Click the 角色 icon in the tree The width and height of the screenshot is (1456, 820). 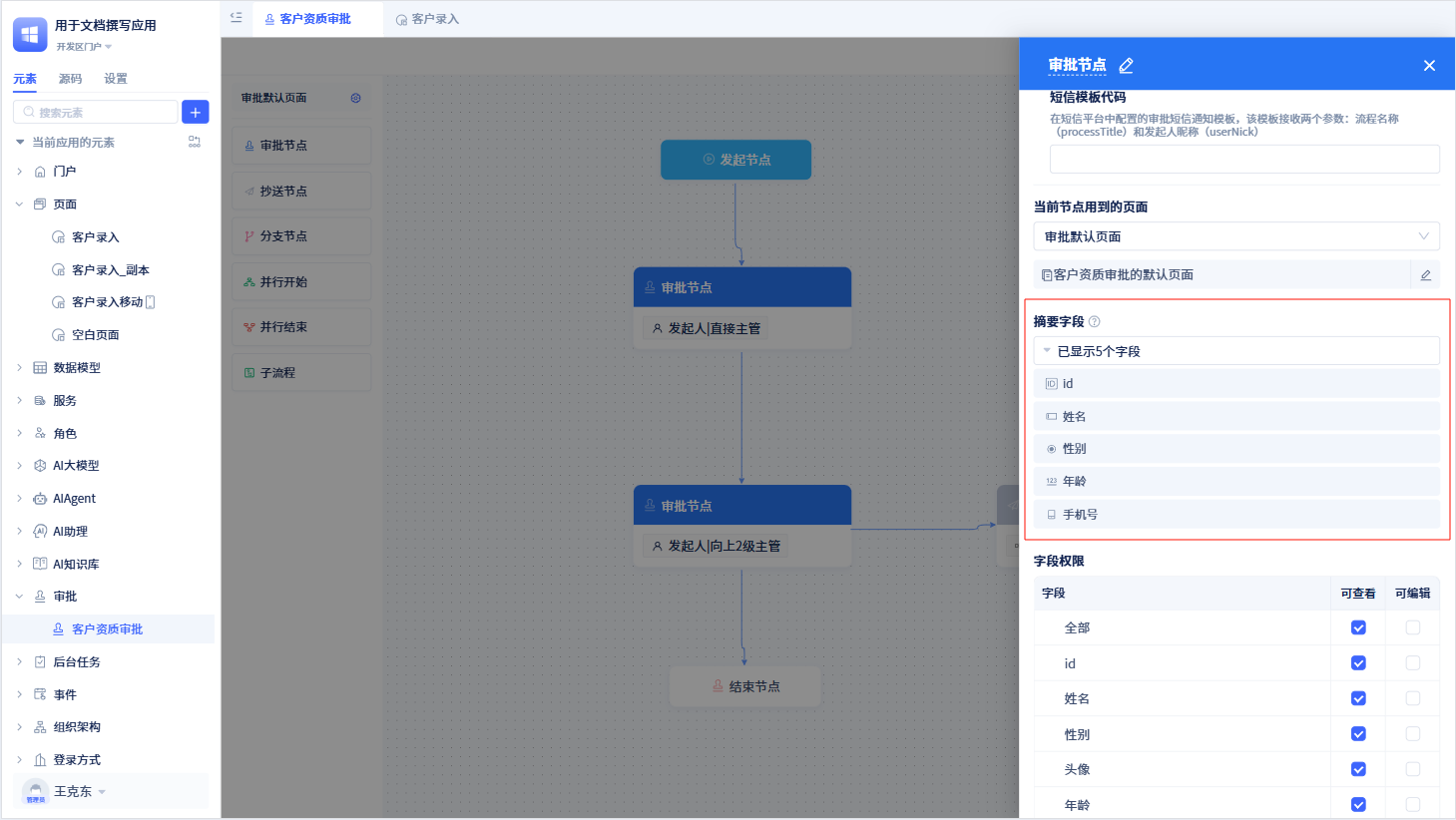[40, 433]
